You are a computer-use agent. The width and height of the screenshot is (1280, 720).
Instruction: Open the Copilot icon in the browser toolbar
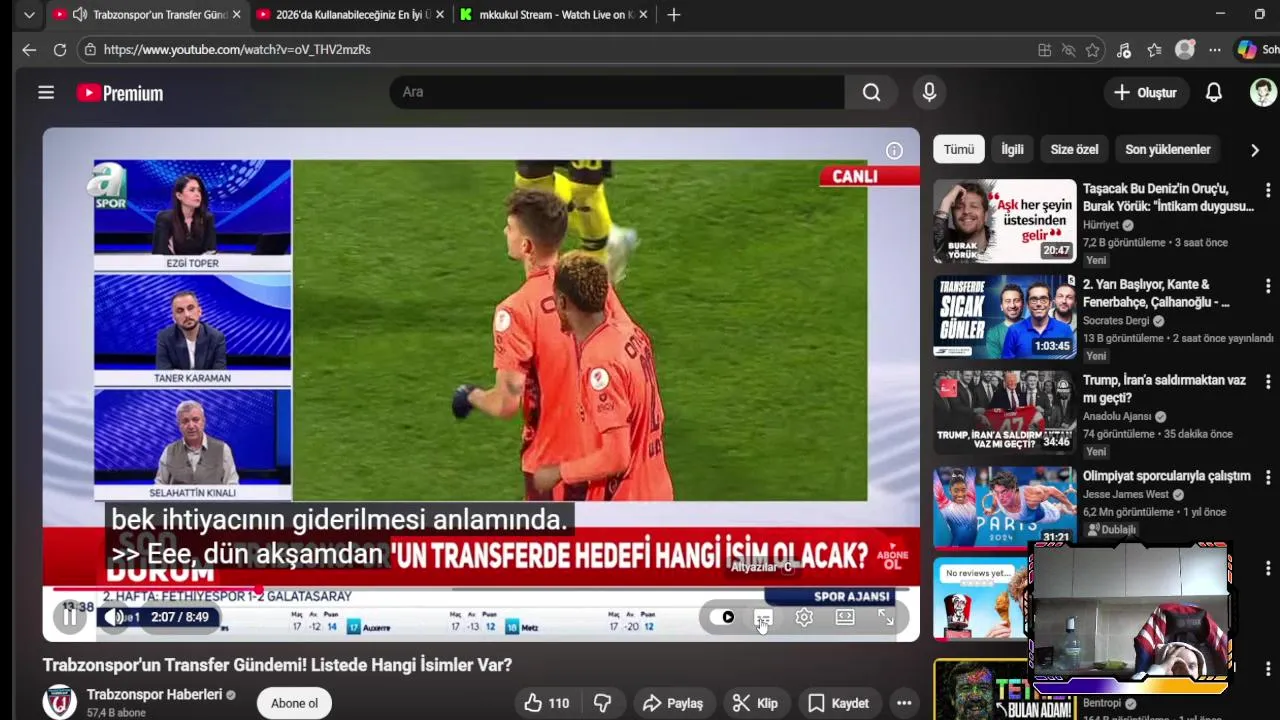1247,49
